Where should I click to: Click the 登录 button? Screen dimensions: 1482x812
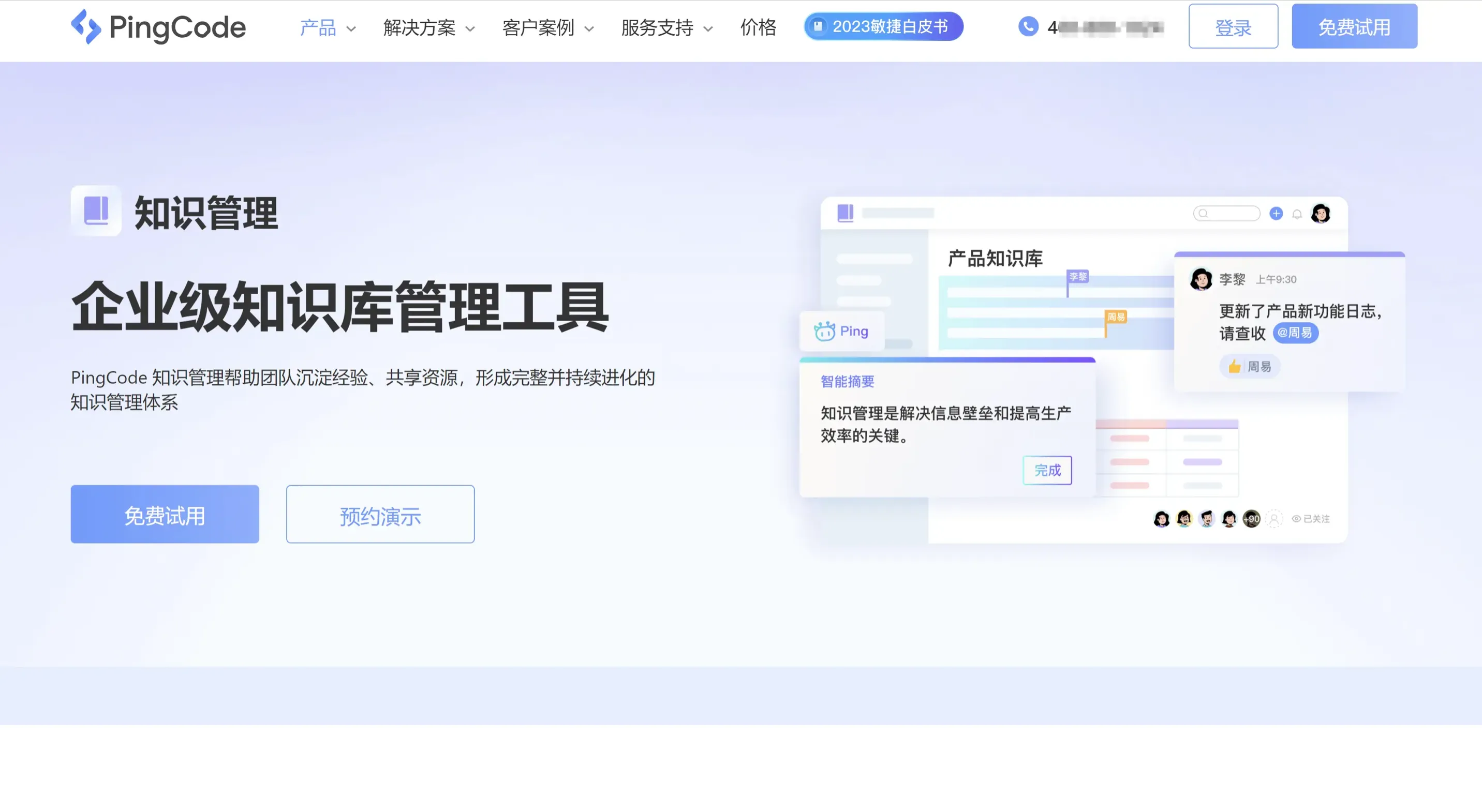click(1233, 26)
